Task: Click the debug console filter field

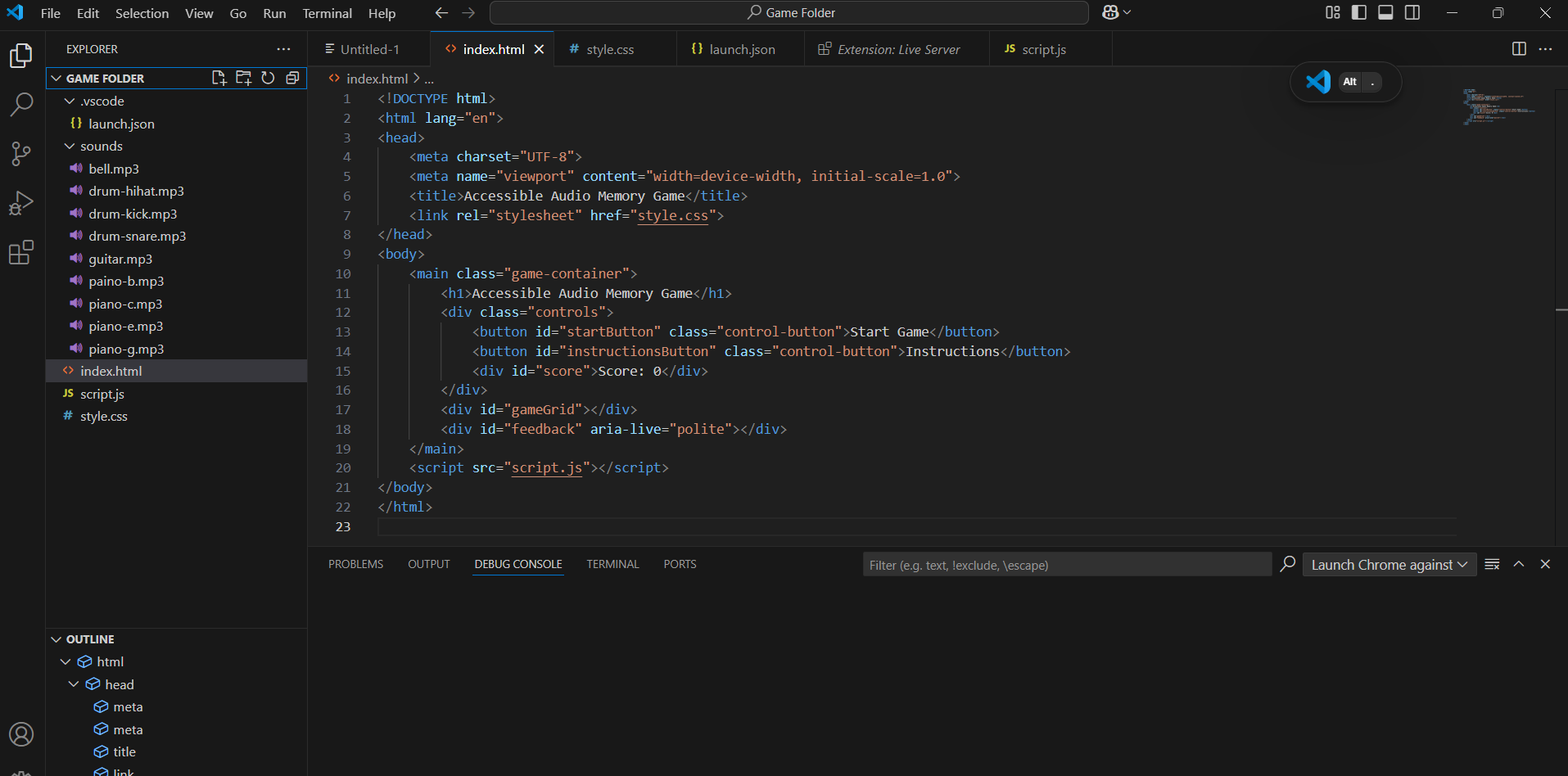Action: point(1066,565)
